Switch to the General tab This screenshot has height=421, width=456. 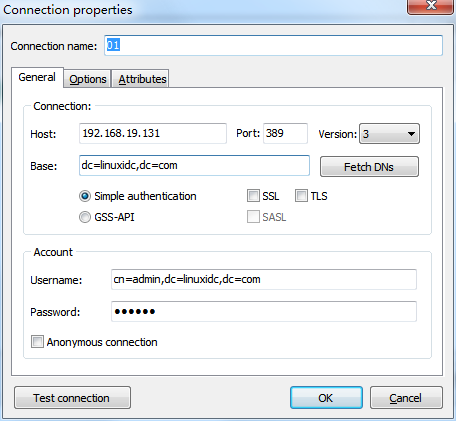(x=37, y=77)
